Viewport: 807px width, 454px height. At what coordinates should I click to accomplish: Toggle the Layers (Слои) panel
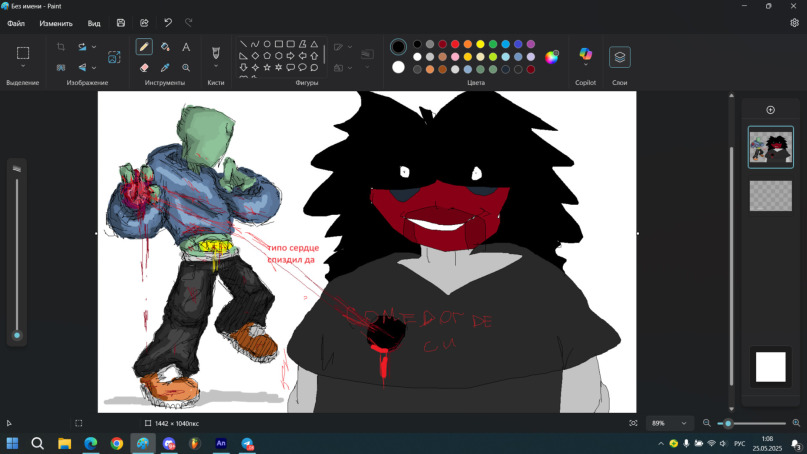tap(620, 57)
